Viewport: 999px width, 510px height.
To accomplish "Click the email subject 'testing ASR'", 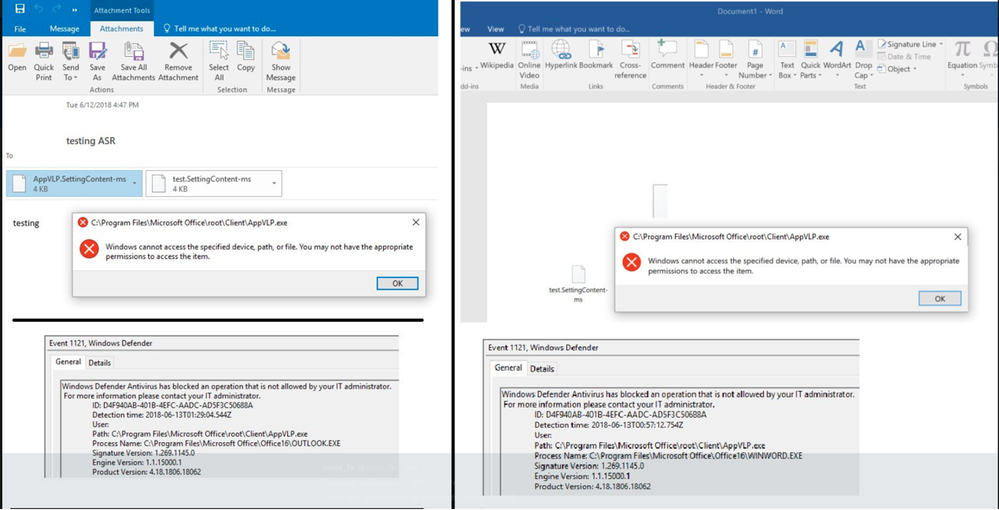I will click(90, 141).
